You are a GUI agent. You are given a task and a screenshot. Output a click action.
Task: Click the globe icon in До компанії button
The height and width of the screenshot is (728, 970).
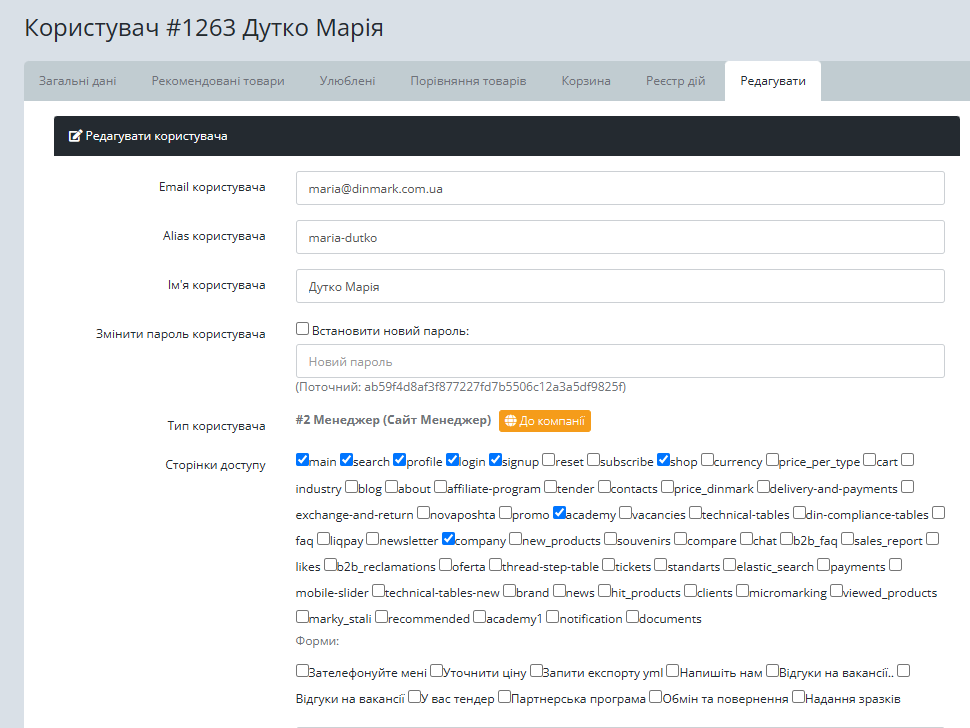pyautogui.click(x=510, y=421)
